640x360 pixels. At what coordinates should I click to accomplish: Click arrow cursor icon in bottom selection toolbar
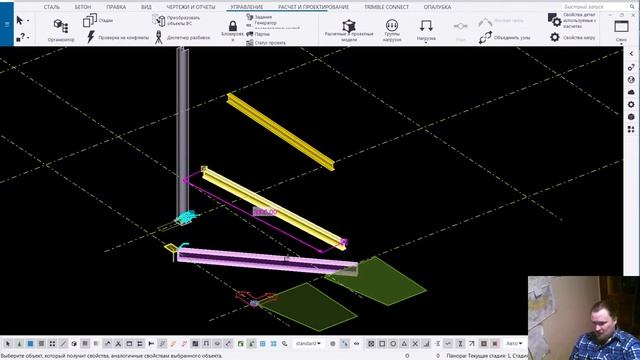click(x=8, y=344)
